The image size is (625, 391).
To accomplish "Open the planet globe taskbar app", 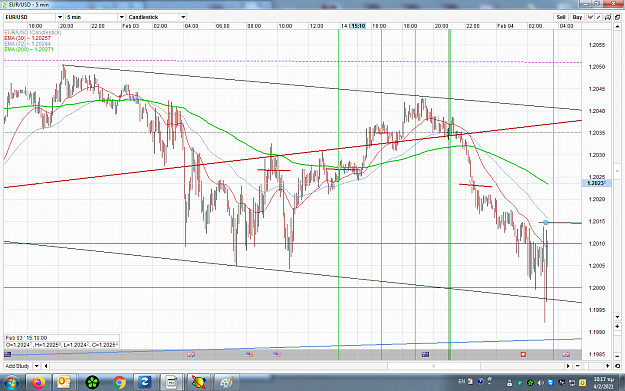I will [199, 383].
